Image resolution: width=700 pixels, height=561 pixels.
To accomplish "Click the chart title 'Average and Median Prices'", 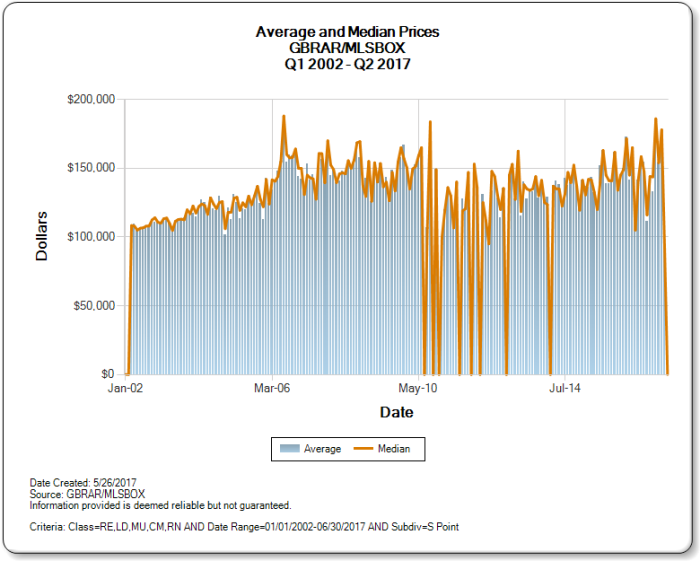I will click(x=347, y=32).
